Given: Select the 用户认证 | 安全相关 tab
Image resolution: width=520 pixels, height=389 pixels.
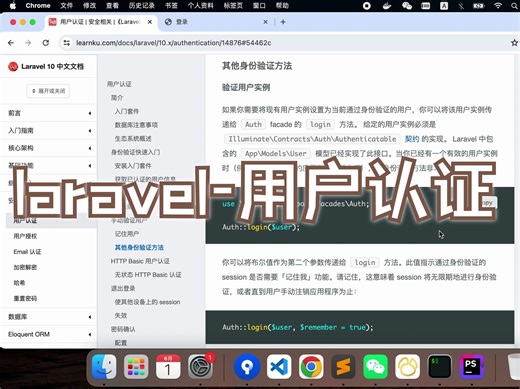Looking at the screenshot, I should (100, 22).
